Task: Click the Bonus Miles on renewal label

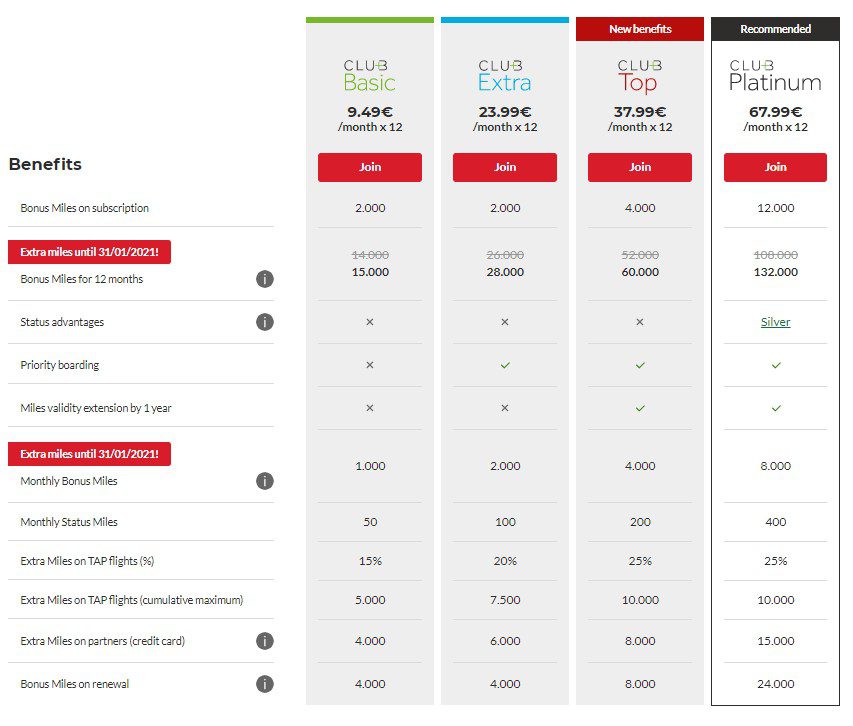Action: (75, 684)
